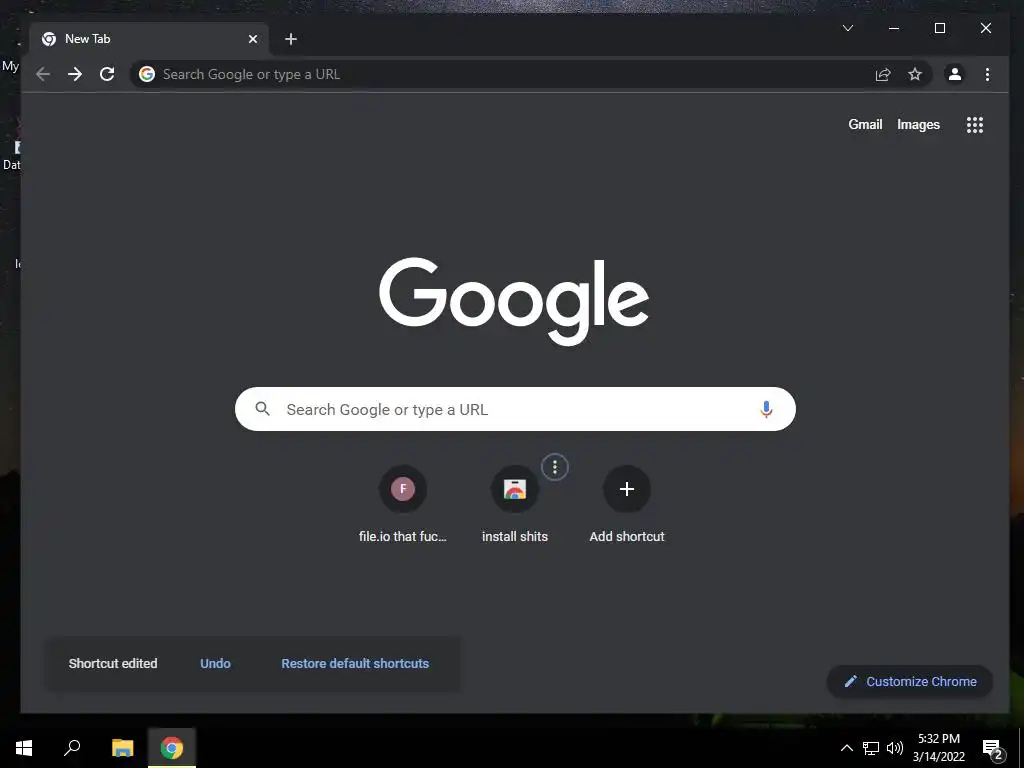This screenshot has width=1024, height=768.
Task: Open the Google apps grid
Action: tap(975, 125)
